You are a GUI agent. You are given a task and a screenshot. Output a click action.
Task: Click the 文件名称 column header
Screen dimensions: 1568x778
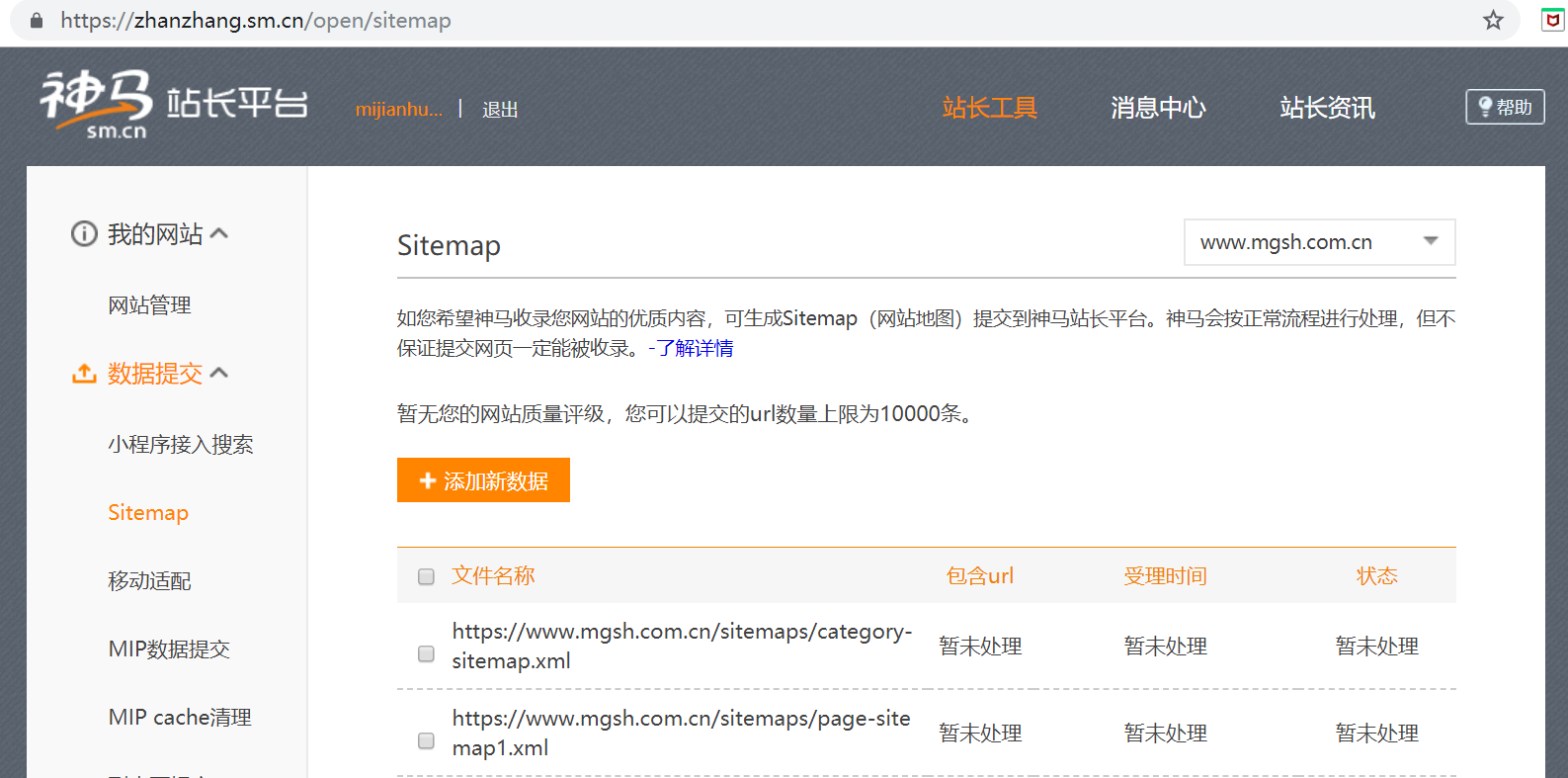pyautogui.click(x=493, y=575)
